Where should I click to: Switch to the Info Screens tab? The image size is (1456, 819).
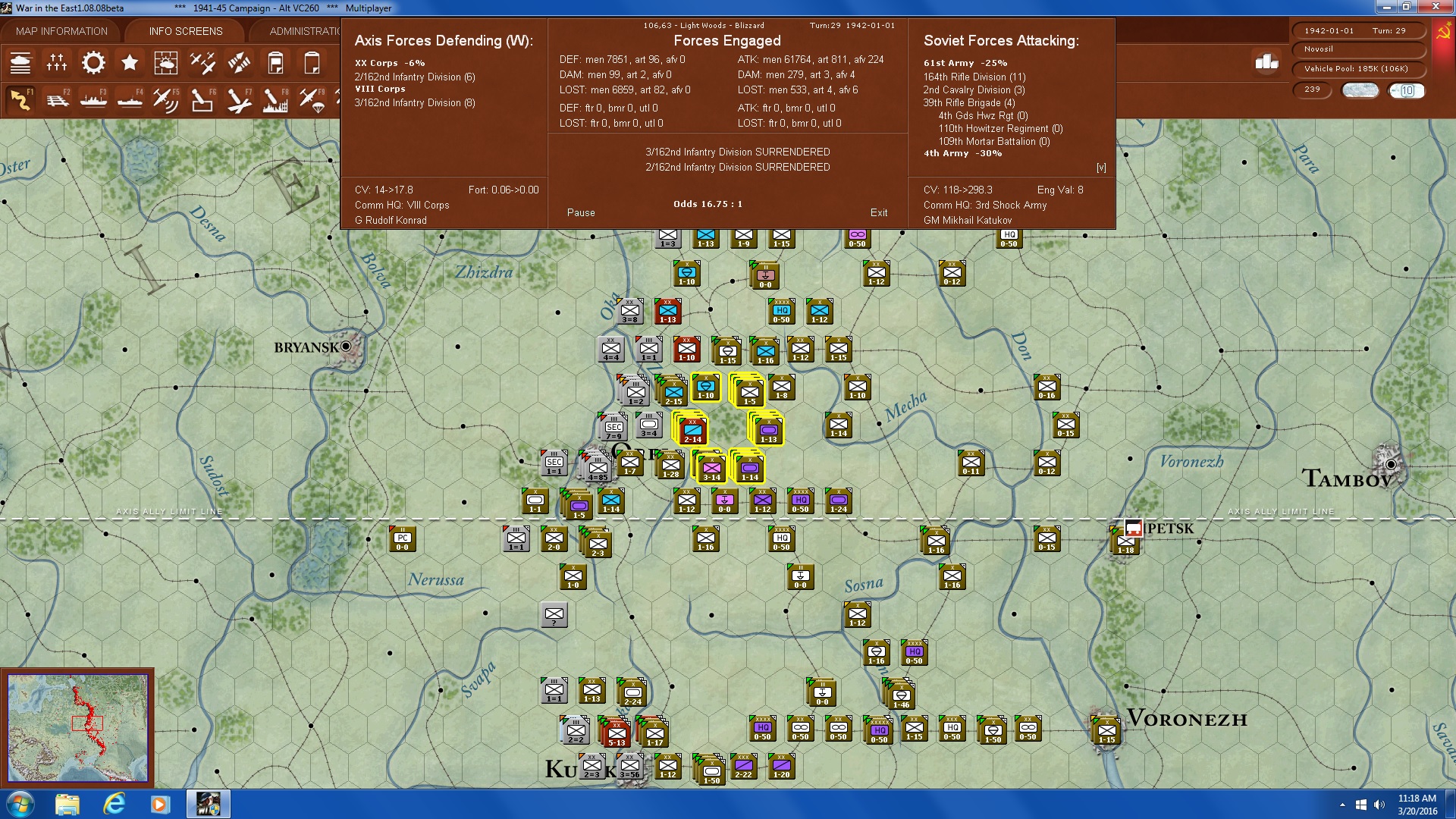186,31
